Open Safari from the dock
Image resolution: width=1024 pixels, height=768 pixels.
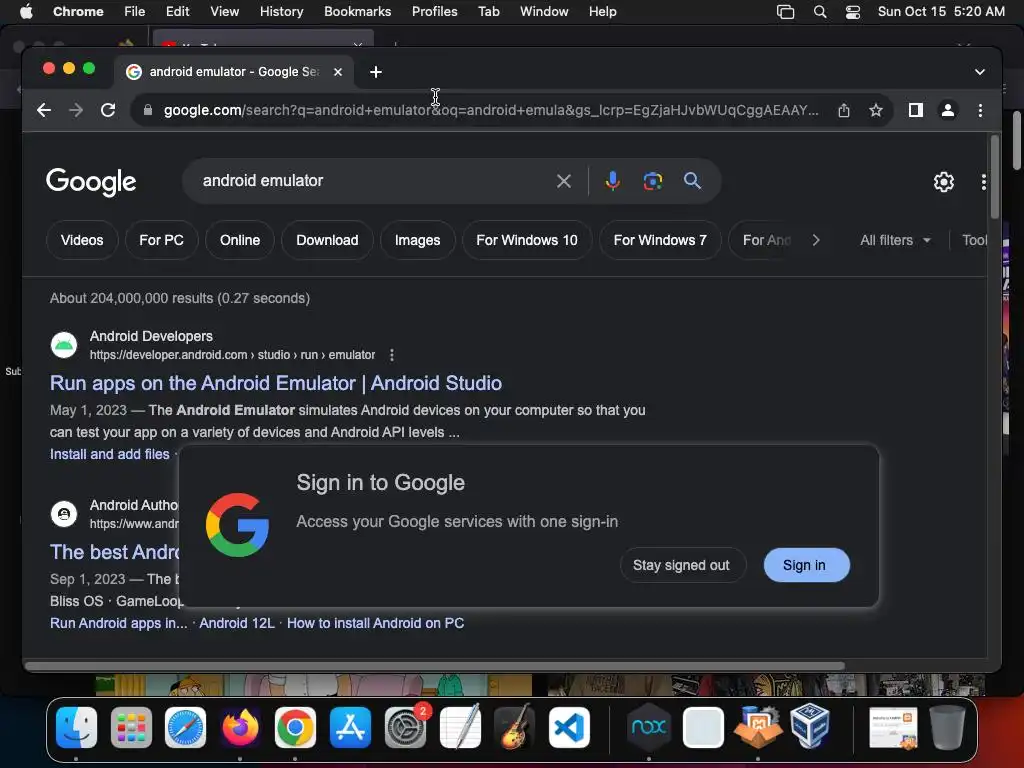pos(185,727)
